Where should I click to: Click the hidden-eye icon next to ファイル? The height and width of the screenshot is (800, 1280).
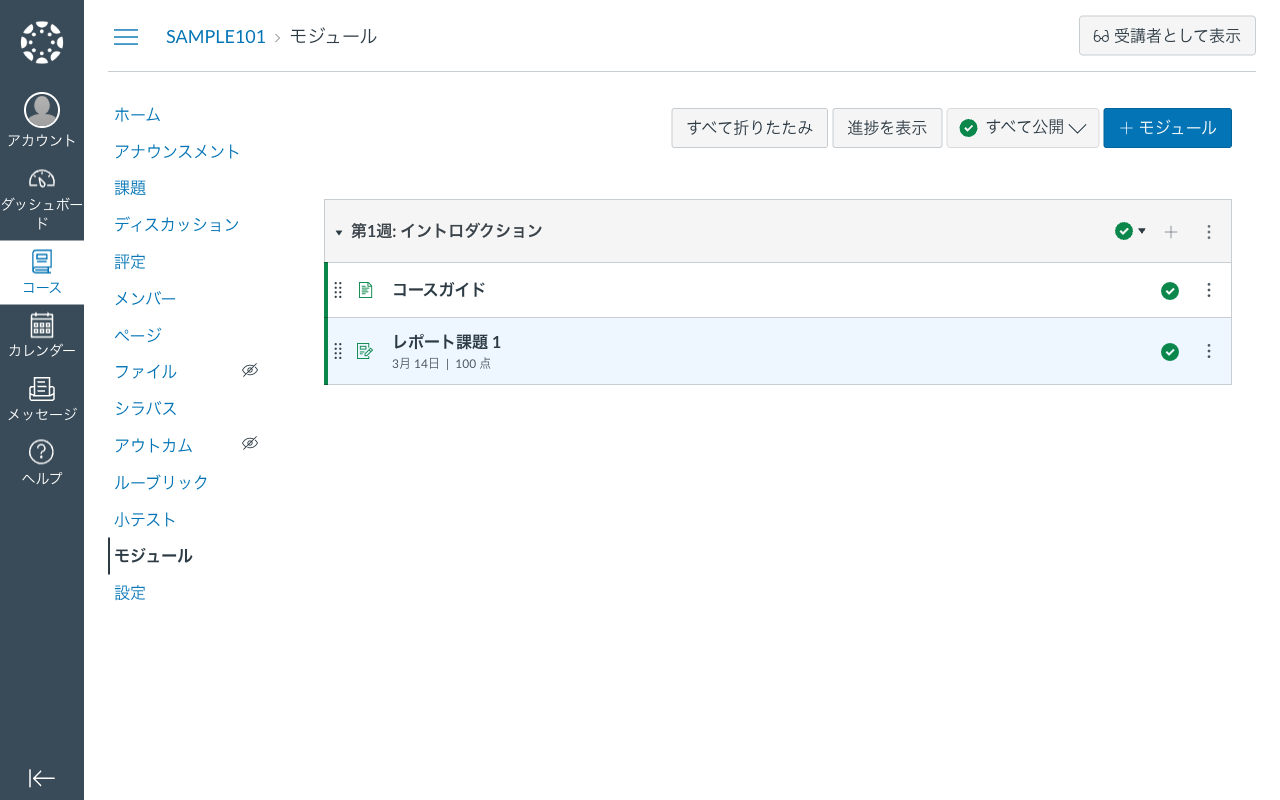249,369
